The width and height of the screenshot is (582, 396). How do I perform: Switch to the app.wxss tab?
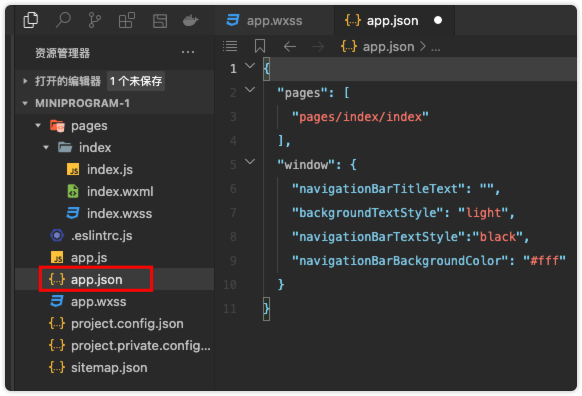point(264,20)
